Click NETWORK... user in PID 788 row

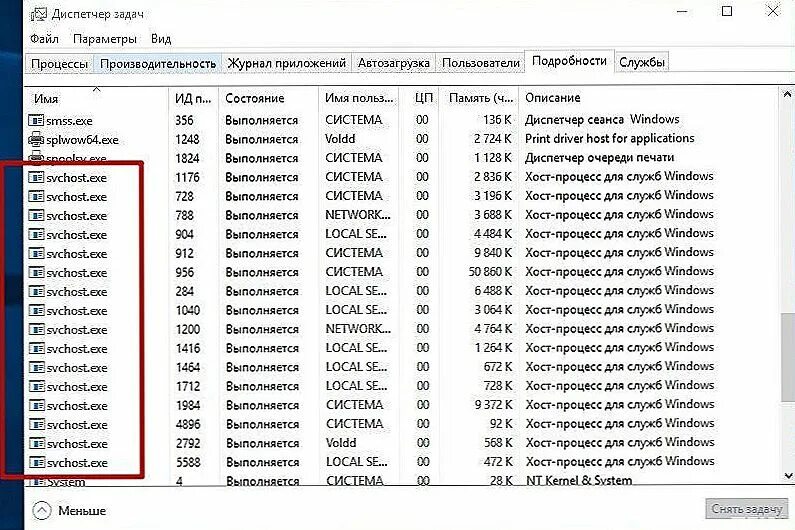(x=358, y=215)
